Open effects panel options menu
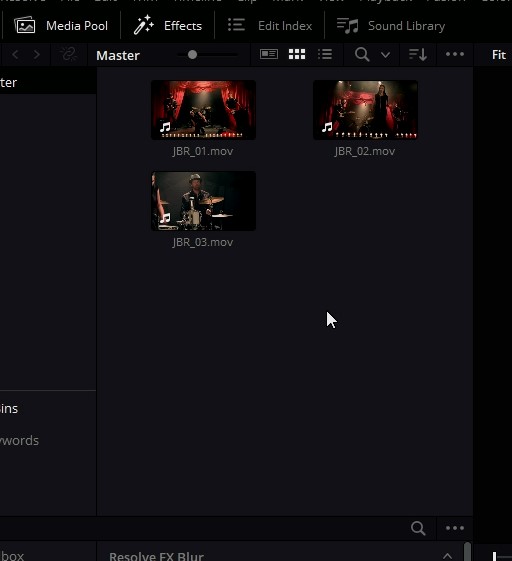 [455, 528]
